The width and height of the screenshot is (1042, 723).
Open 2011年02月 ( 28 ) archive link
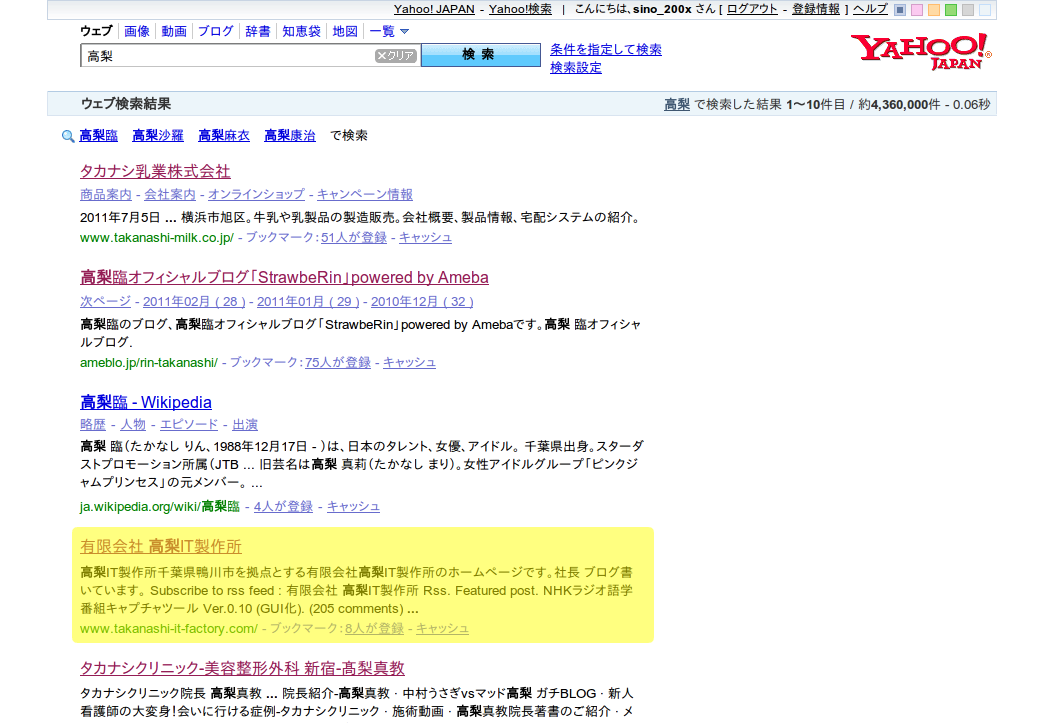[194, 302]
